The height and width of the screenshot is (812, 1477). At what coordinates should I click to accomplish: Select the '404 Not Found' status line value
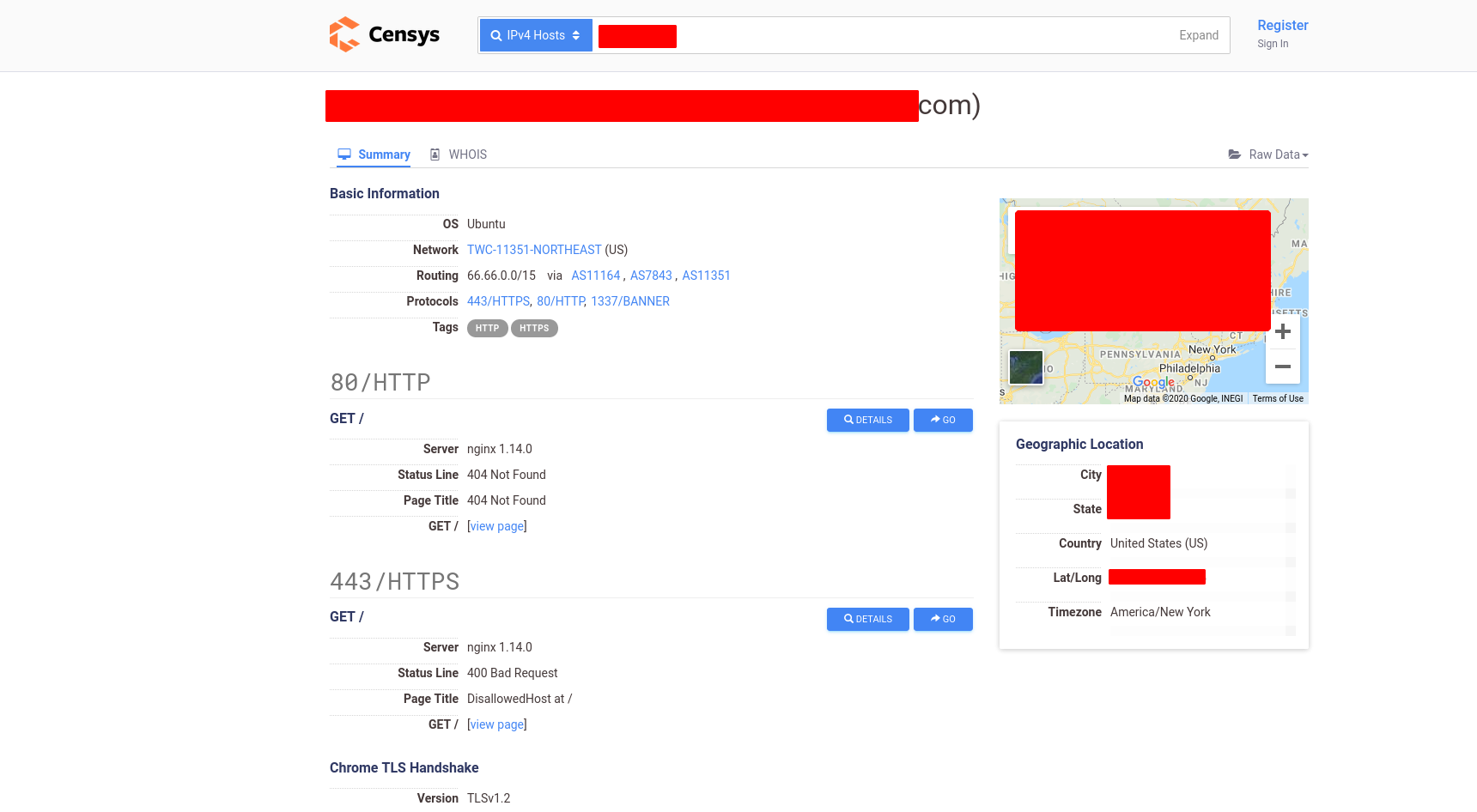coord(507,475)
